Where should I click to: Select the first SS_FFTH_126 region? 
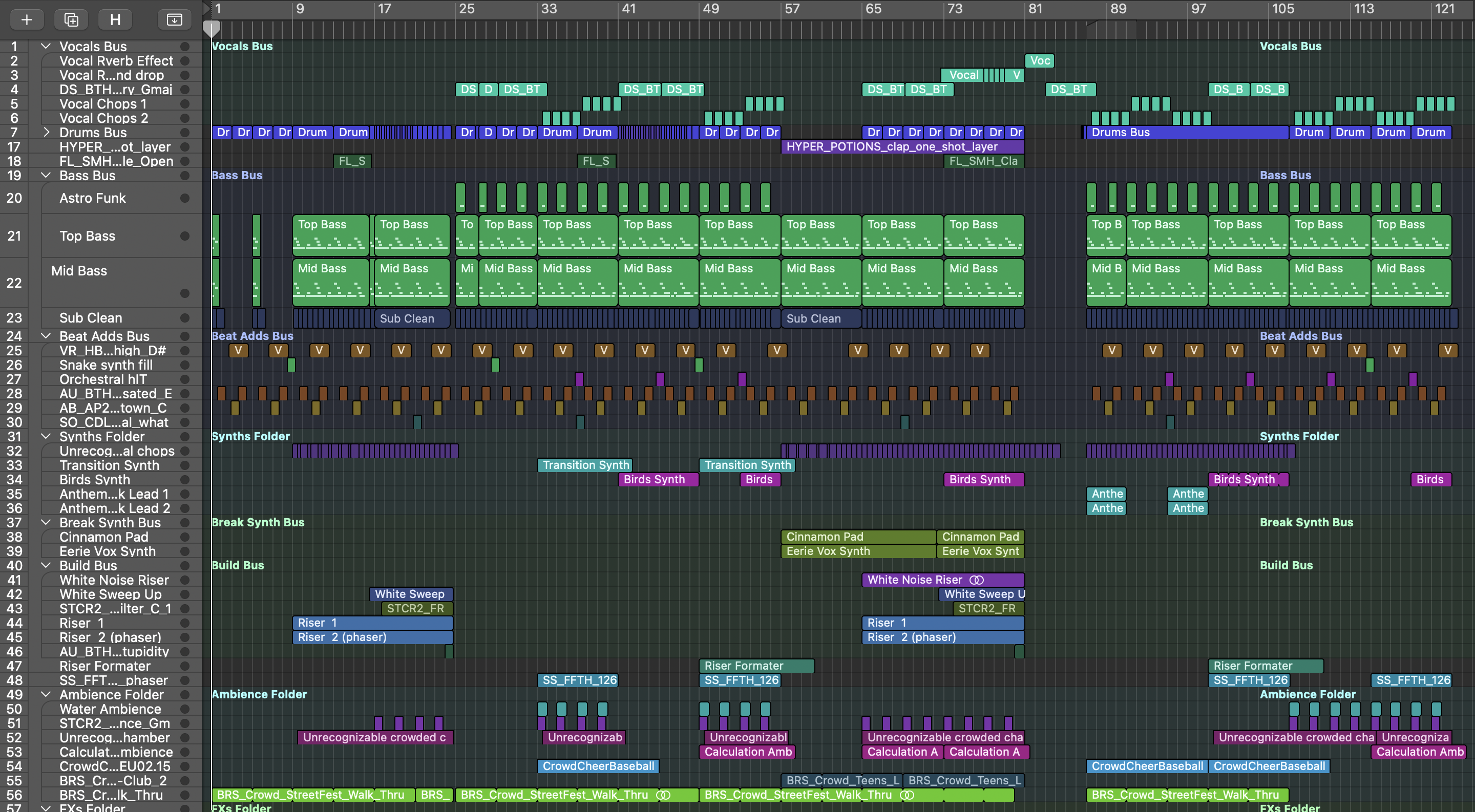(578, 680)
